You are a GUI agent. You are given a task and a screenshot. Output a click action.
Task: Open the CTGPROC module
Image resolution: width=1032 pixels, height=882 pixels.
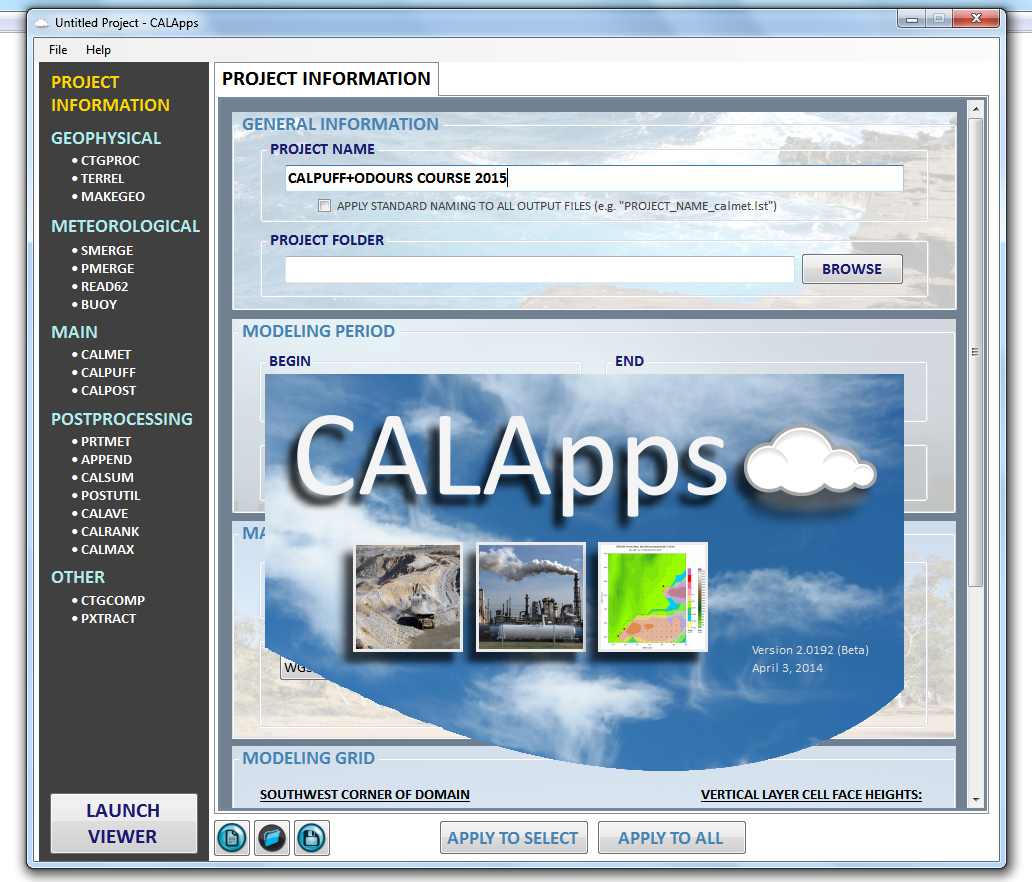[110, 161]
